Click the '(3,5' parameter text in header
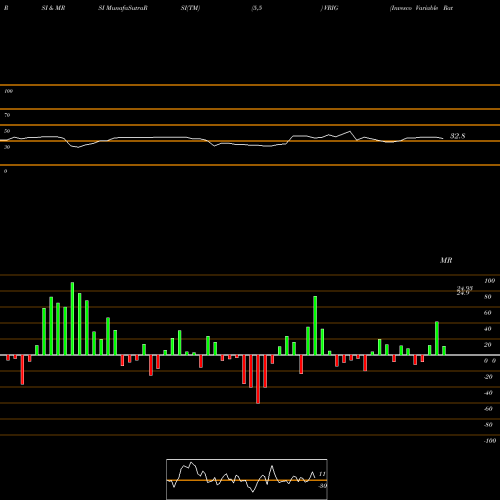500x500 pixels. pos(257,8)
